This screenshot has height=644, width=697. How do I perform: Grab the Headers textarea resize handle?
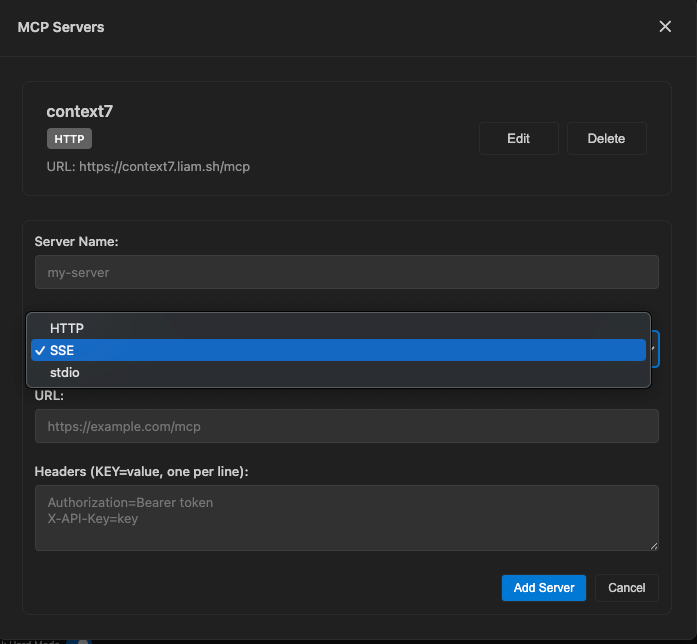click(x=654, y=546)
